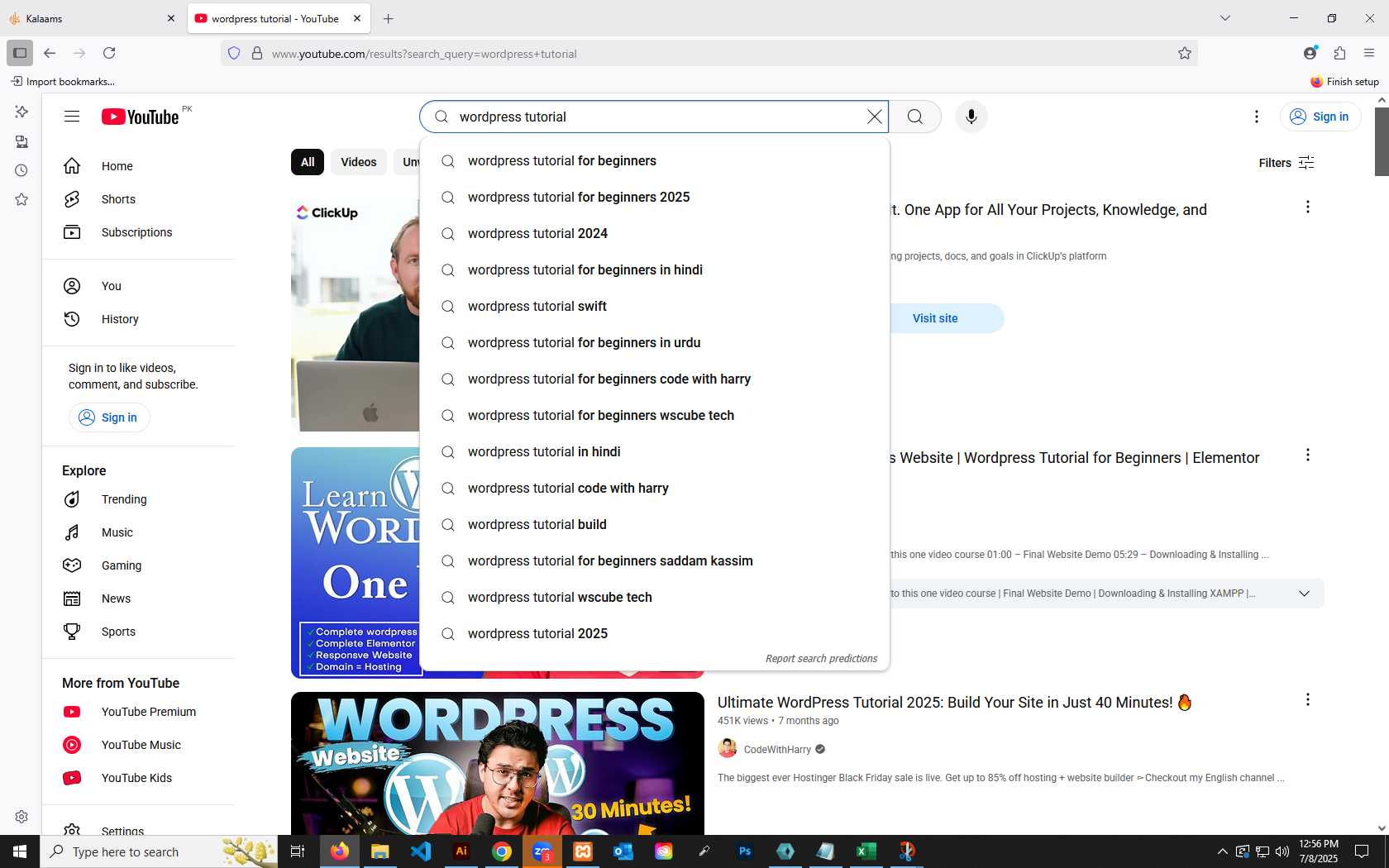
Task: Click the header Sign in button
Action: pyautogui.click(x=1320, y=117)
